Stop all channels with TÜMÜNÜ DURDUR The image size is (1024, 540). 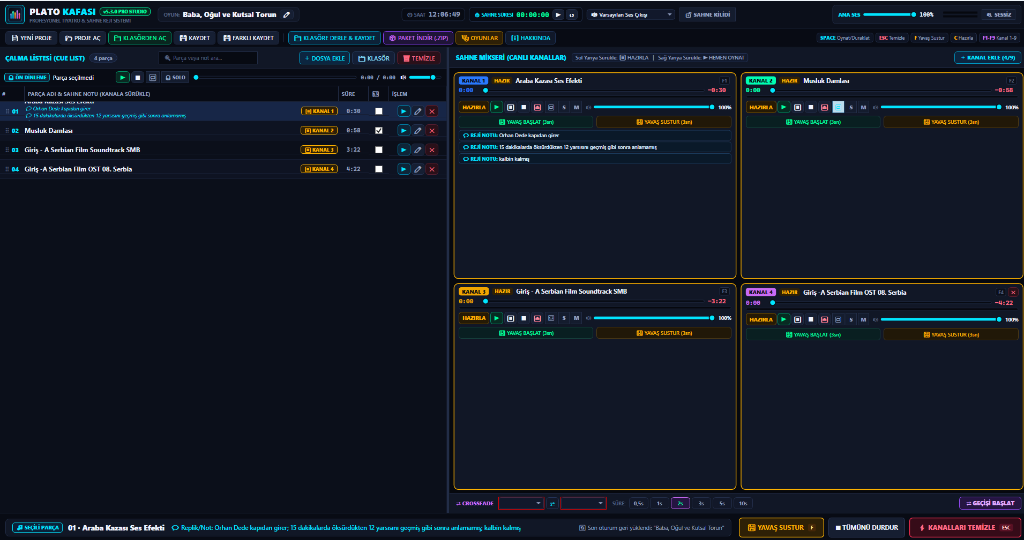tap(866, 528)
